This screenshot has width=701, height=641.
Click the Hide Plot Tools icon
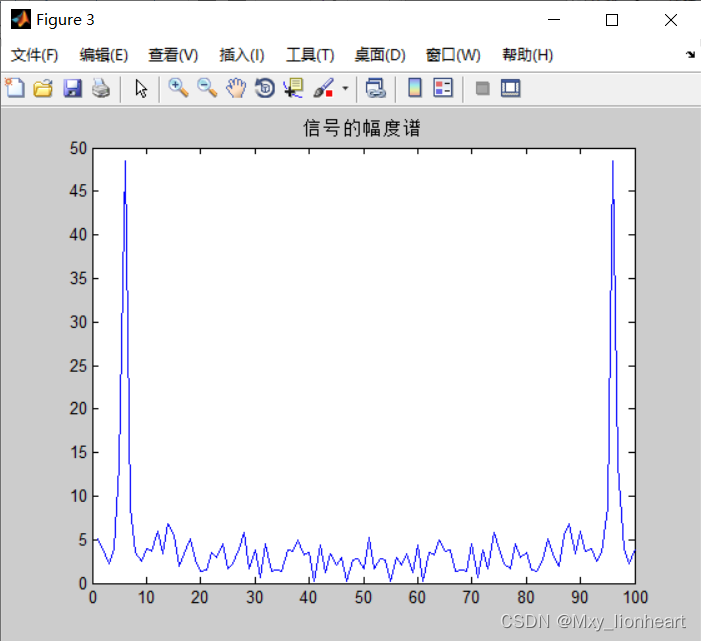pos(482,89)
